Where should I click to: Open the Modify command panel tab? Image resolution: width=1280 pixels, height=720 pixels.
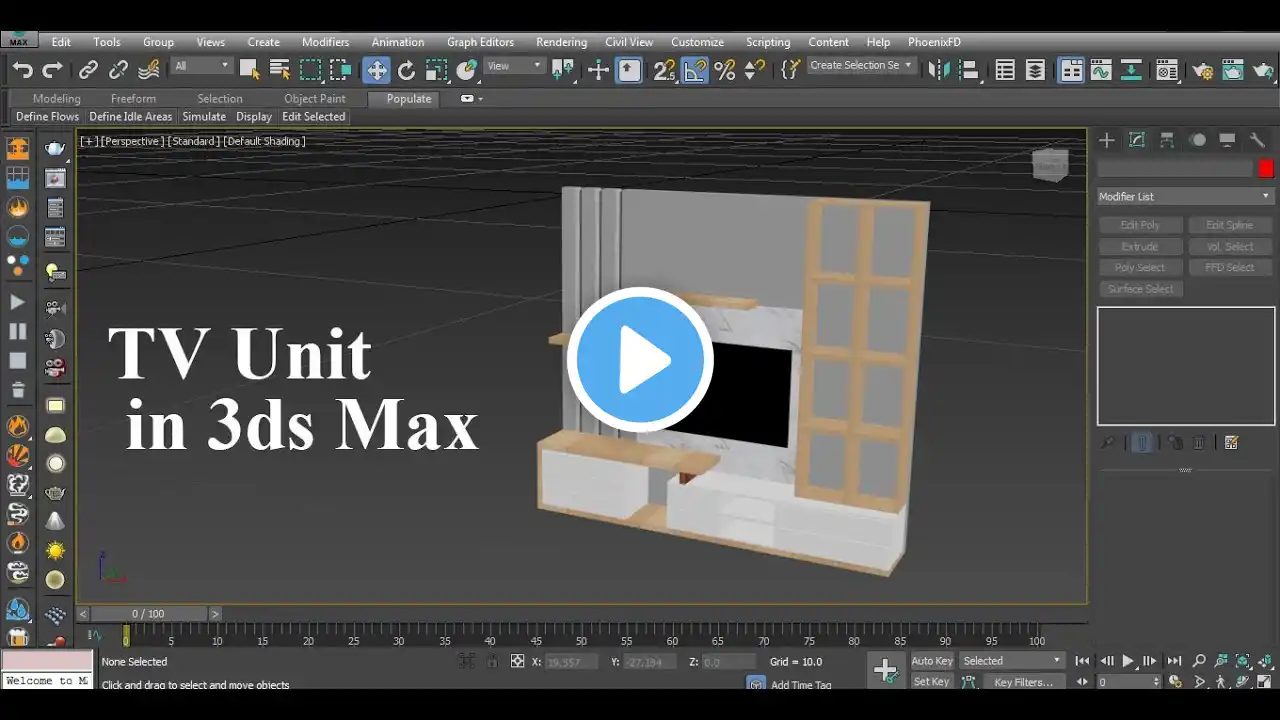[1137, 140]
